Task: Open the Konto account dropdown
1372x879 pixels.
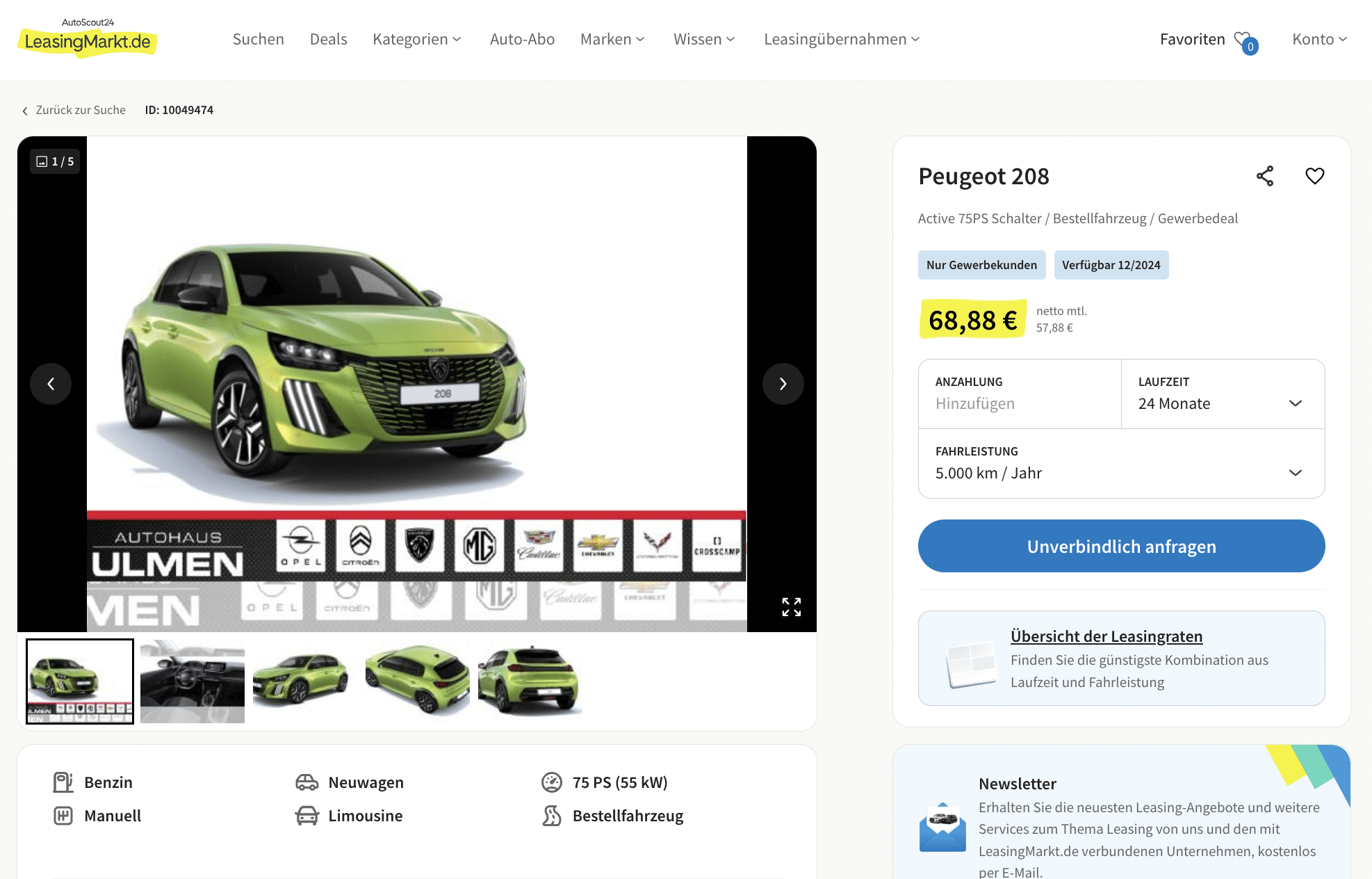Action: (1320, 39)
